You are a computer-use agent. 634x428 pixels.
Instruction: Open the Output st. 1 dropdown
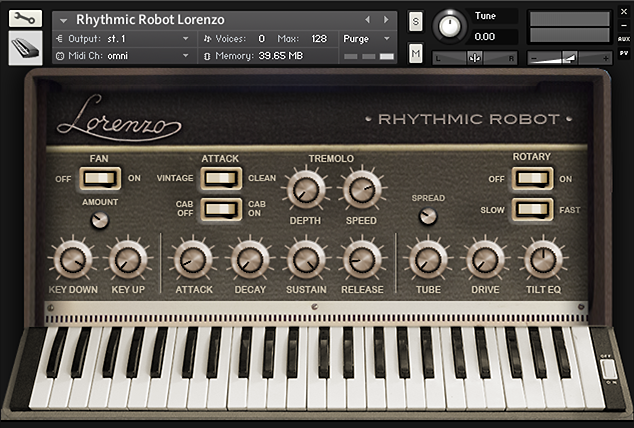click(124, 39)
